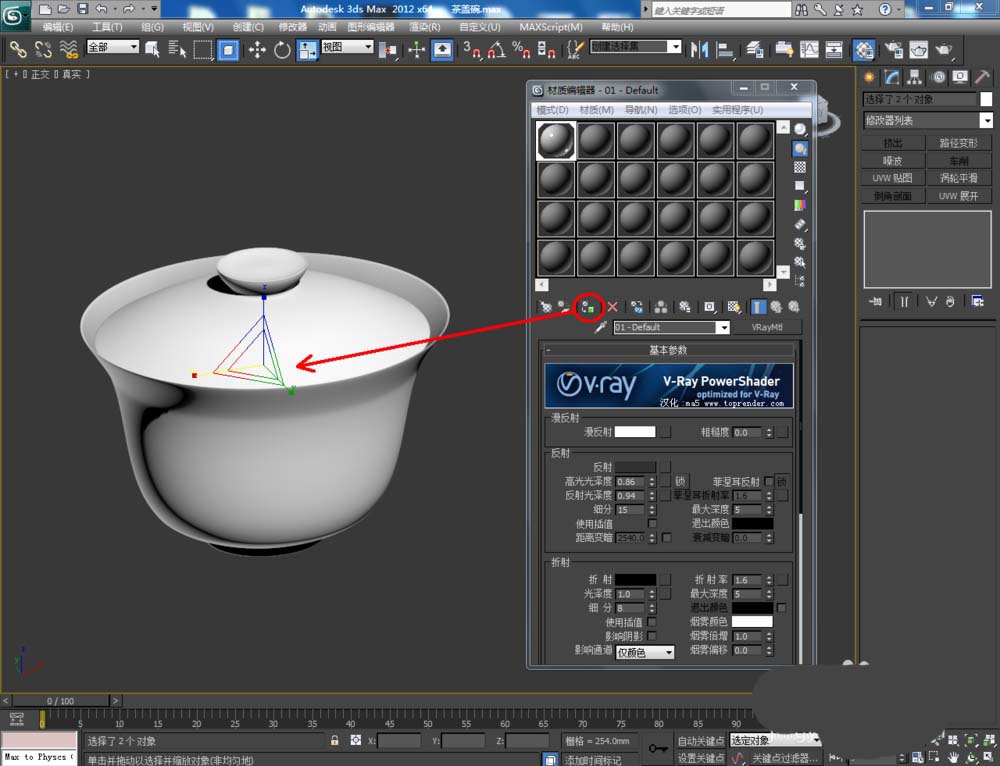Click the Mirror tool icon
Viewport: 1000px width, 766px height.
coord(700,50)
